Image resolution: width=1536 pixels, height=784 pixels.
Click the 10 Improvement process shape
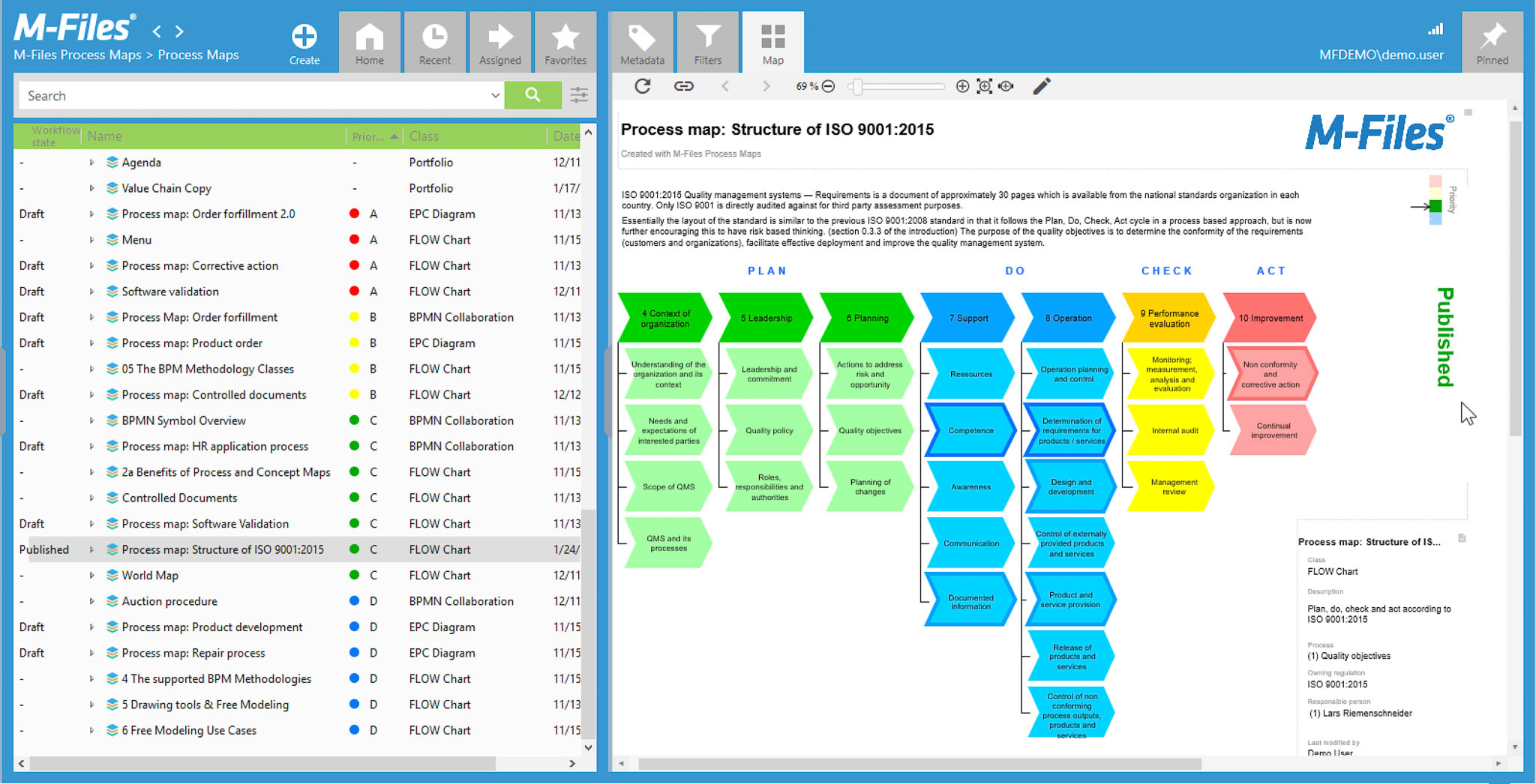(x=1270, y=319)
